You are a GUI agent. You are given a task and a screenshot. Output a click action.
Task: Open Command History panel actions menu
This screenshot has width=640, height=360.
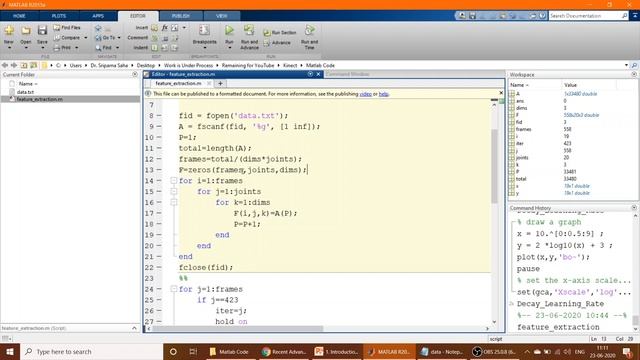click(x=634, y=208)
